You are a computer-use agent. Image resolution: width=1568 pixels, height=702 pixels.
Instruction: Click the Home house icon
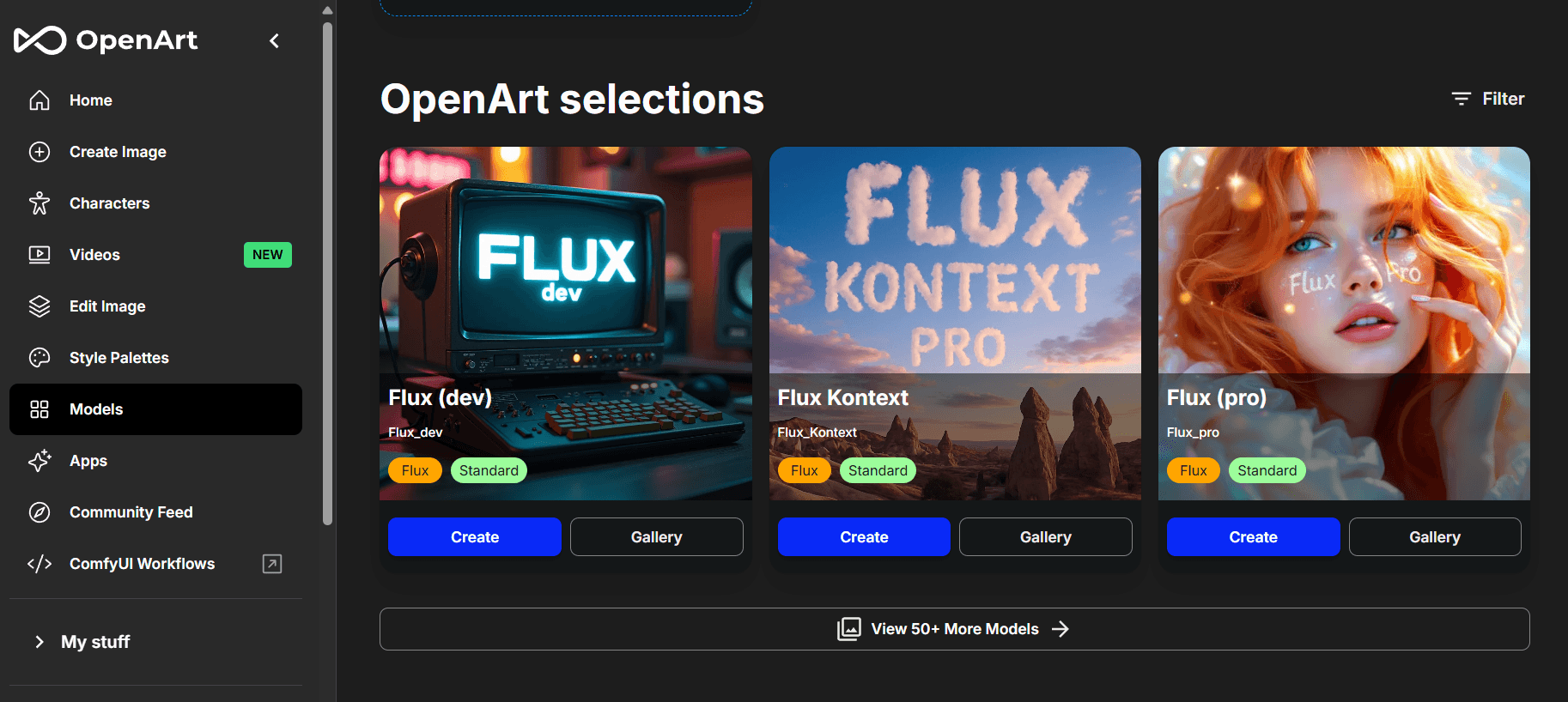(x=40, y=100)
